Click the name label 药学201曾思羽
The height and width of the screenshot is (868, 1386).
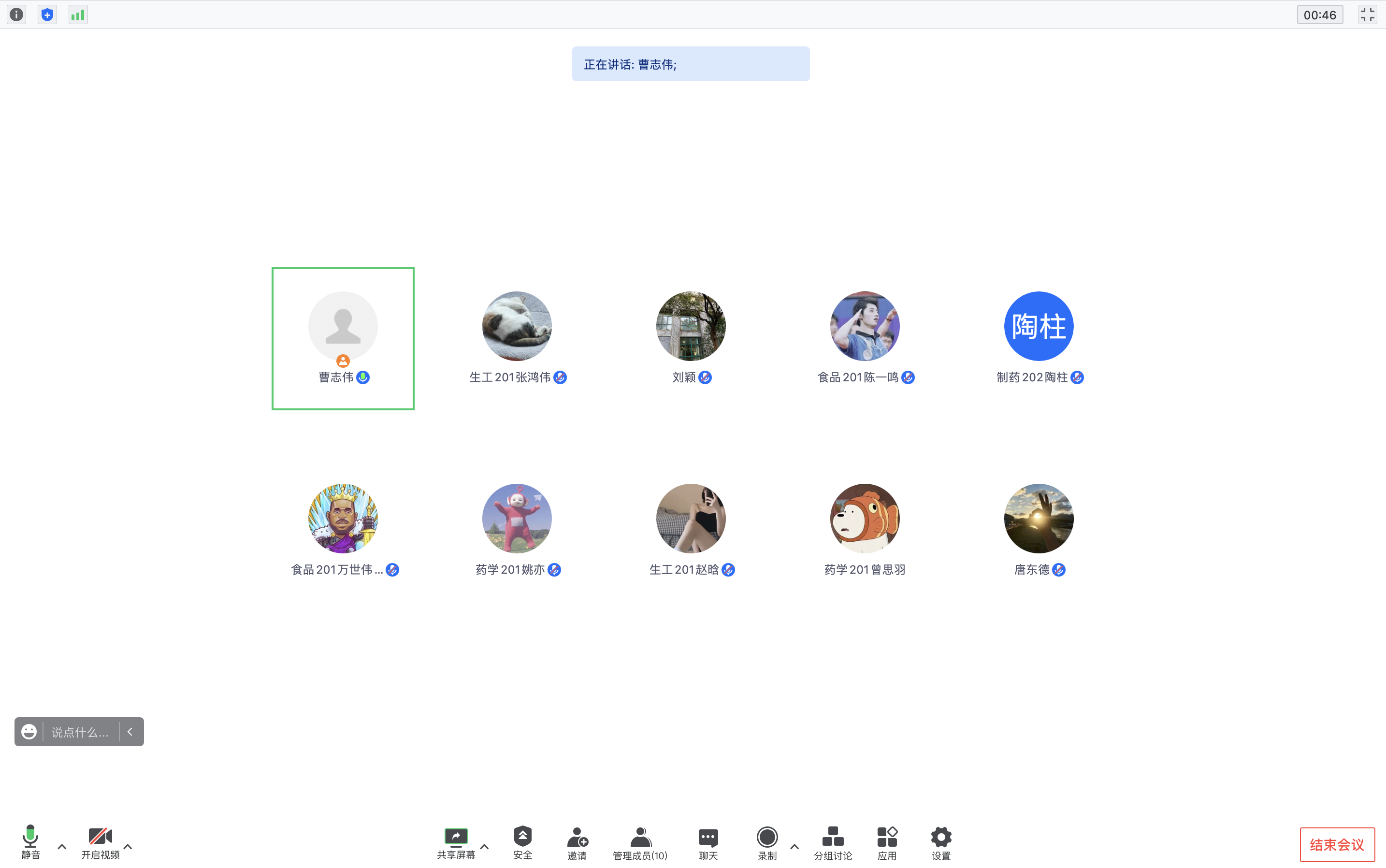[865, 569]
